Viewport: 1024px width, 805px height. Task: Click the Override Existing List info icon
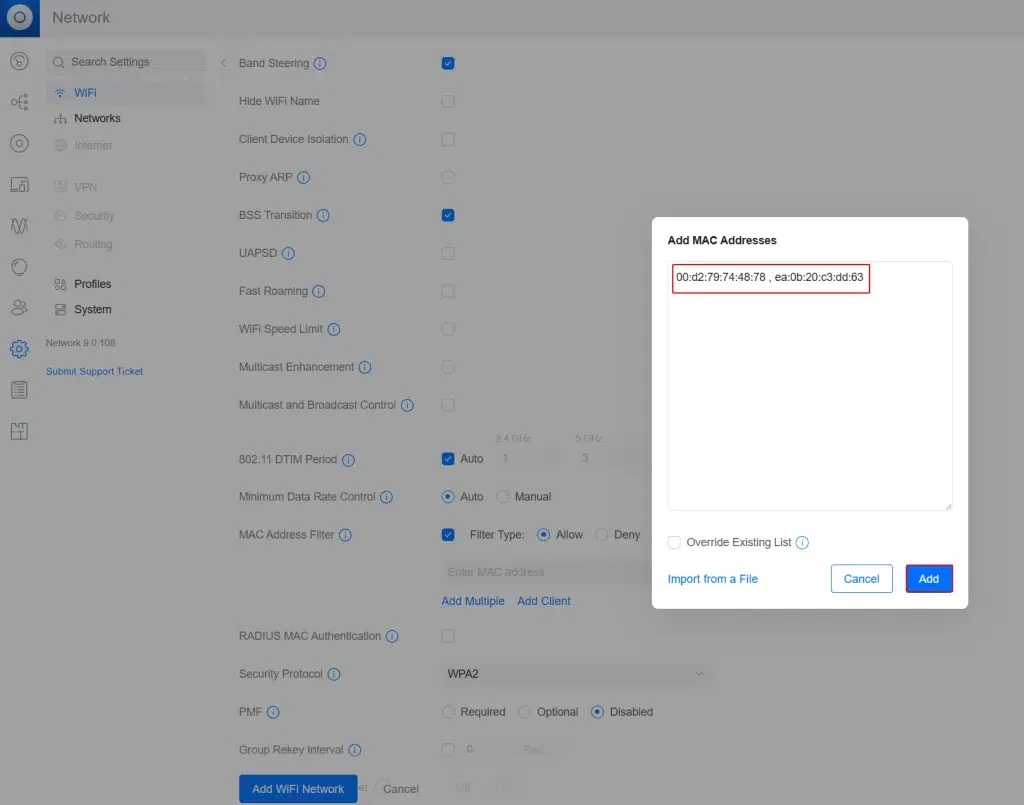(803, 543)
